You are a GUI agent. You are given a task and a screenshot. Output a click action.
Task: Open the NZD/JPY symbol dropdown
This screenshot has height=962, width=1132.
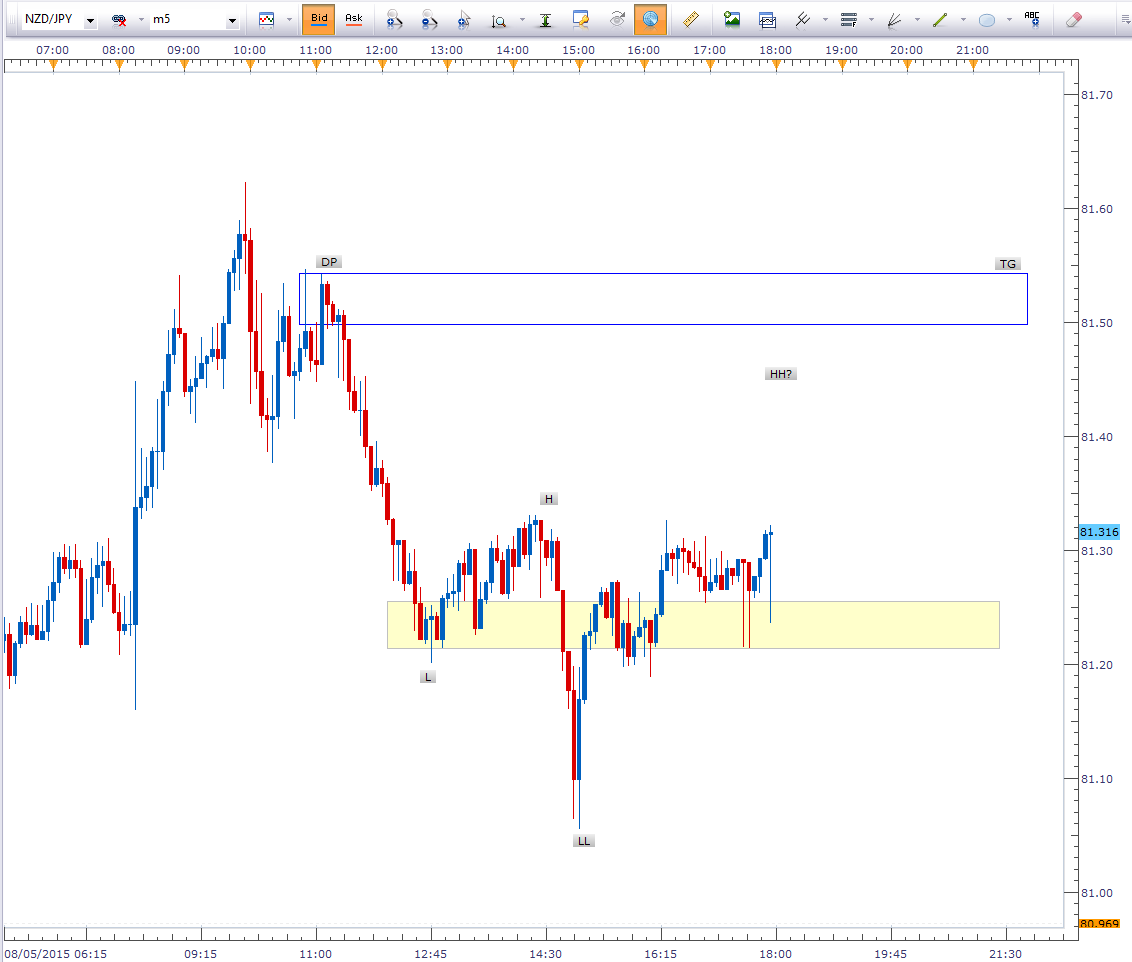click(x=90, y=20)
